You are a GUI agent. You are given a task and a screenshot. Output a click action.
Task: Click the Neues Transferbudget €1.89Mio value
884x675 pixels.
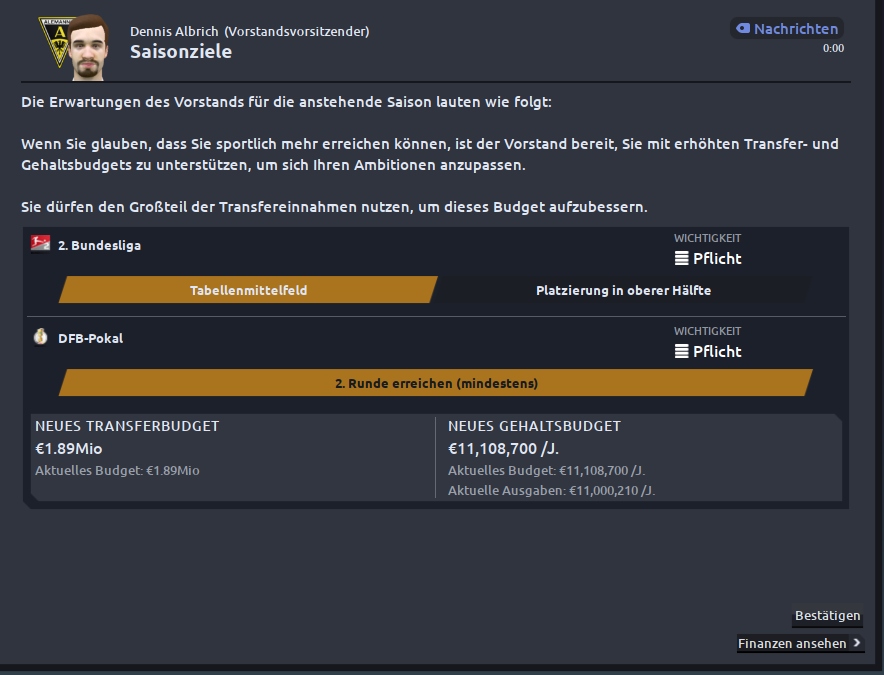pyautogui.click(x=69, y=449)
